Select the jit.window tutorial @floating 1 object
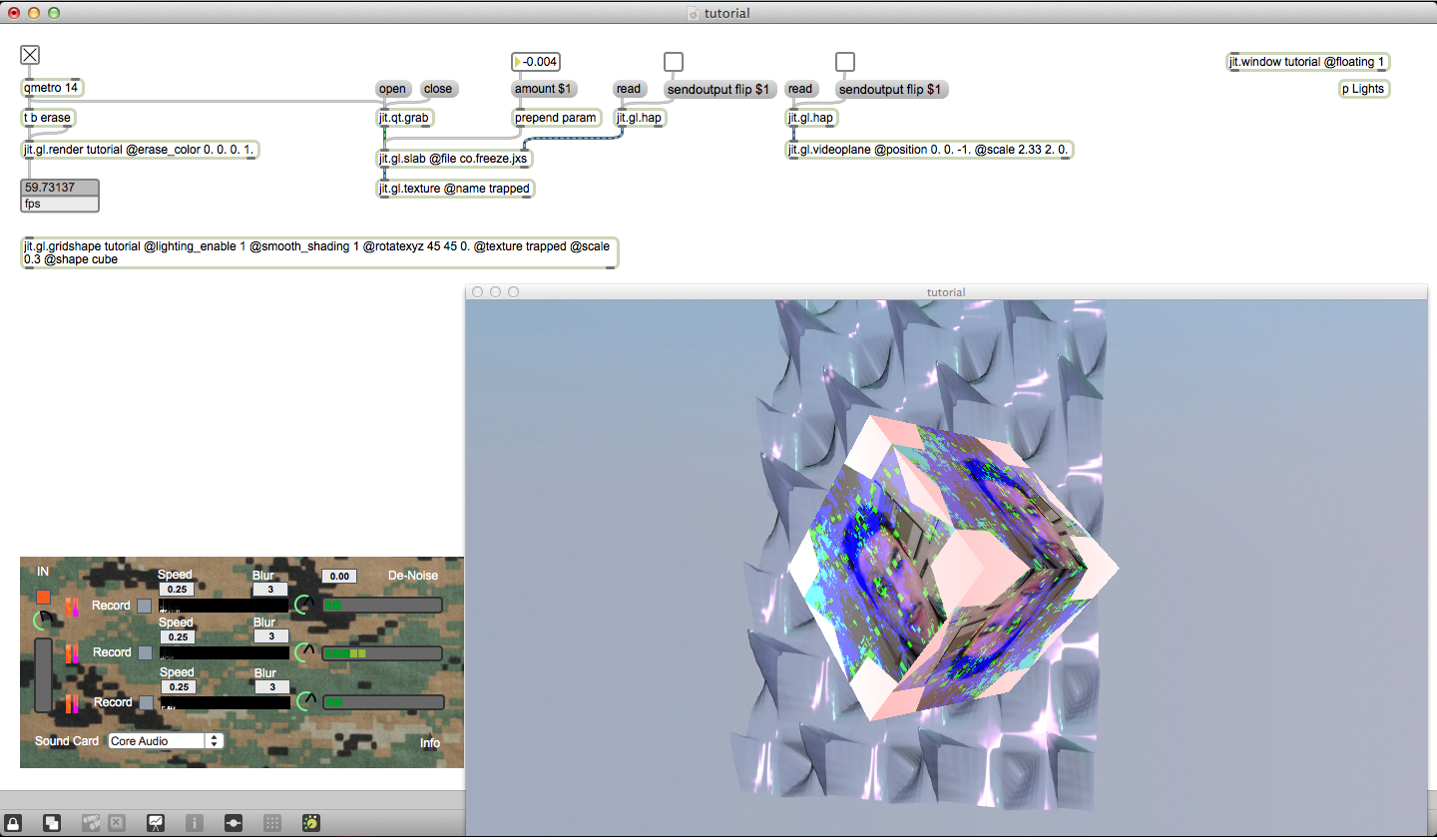 pos(1308,62)
